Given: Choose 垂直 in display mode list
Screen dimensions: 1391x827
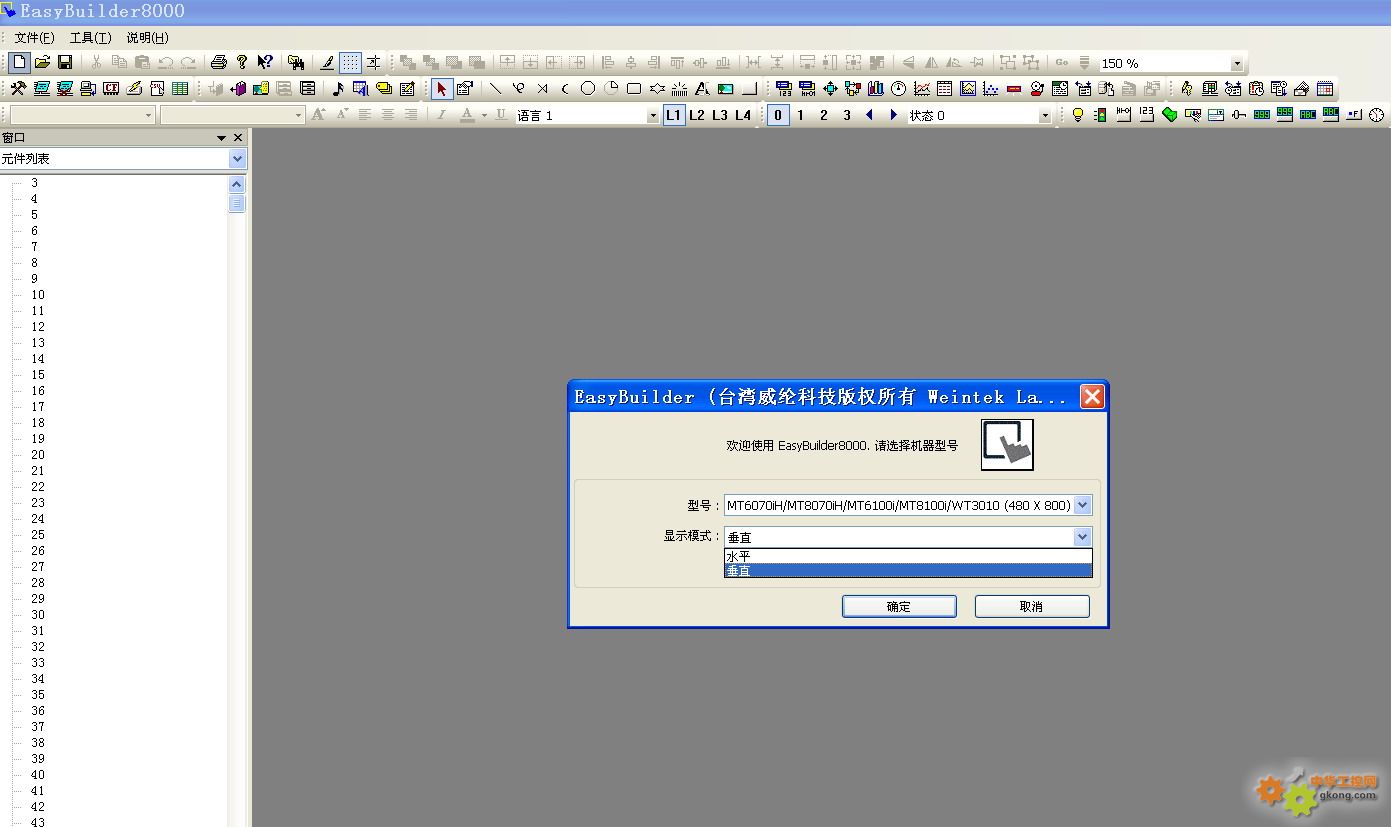Looking at the screenshot, I should coord(908,570).
